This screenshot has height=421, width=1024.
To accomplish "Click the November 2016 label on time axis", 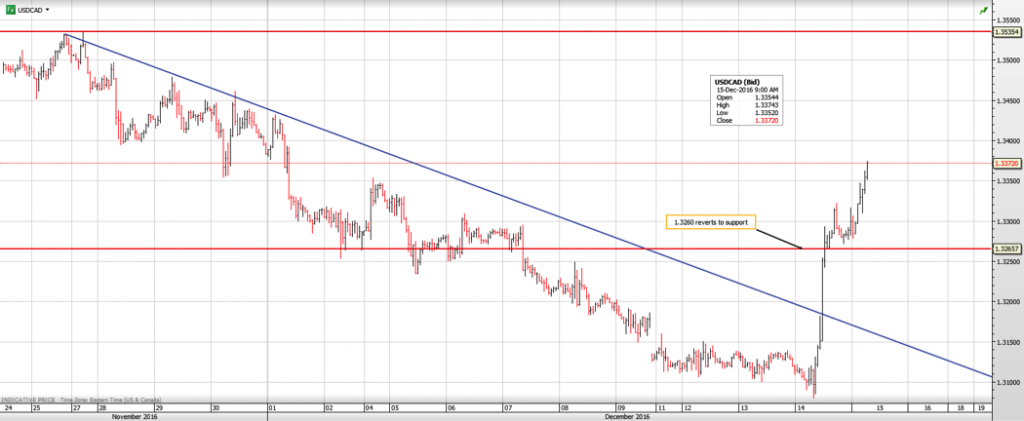I will point(136,415).
